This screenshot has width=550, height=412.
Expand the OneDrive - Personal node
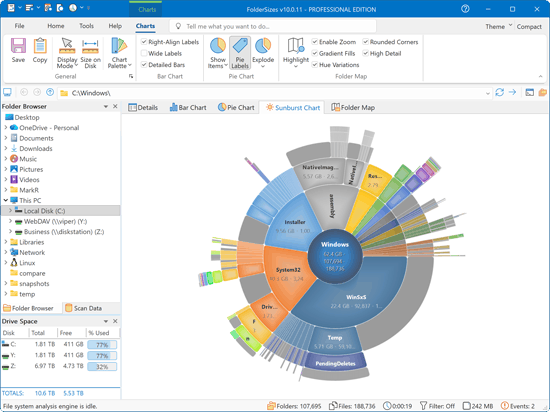[x=6, y=128]
